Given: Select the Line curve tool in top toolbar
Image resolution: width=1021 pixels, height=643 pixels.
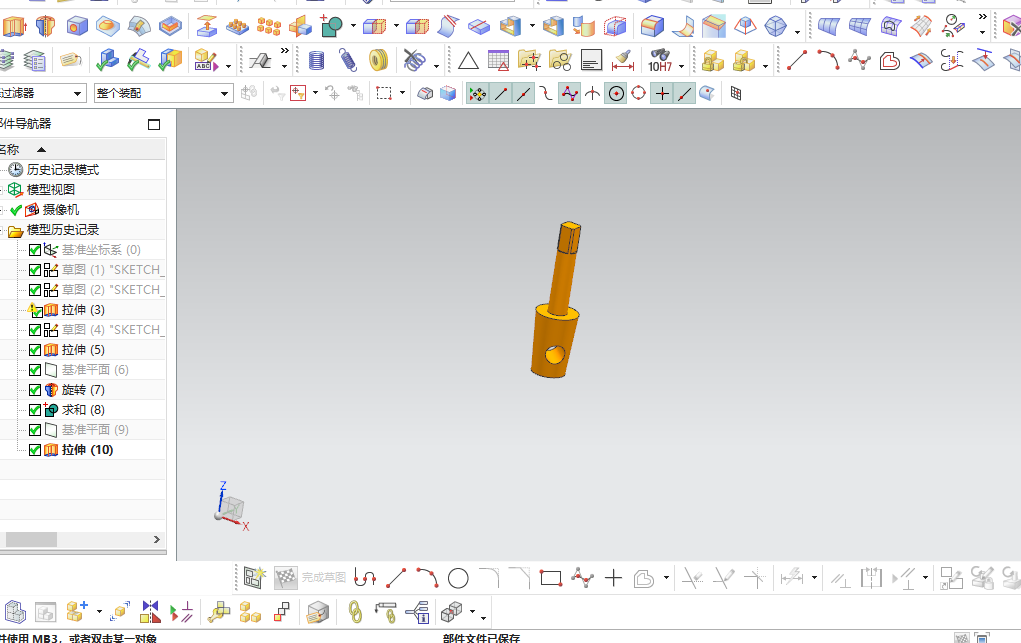Looking at the screenshot, I should (x=797, y=61).
